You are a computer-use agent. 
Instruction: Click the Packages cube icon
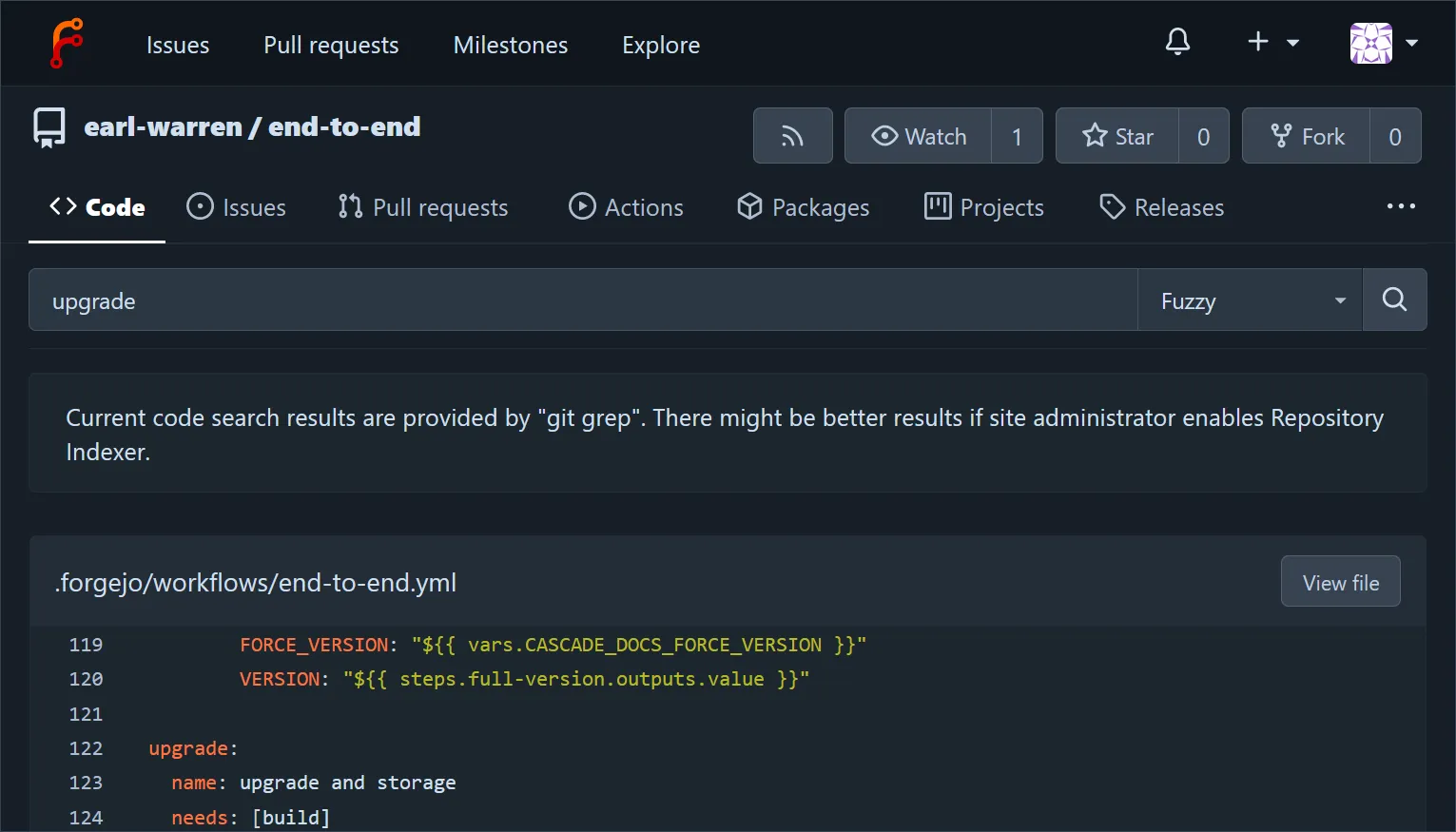coord(750,206)
